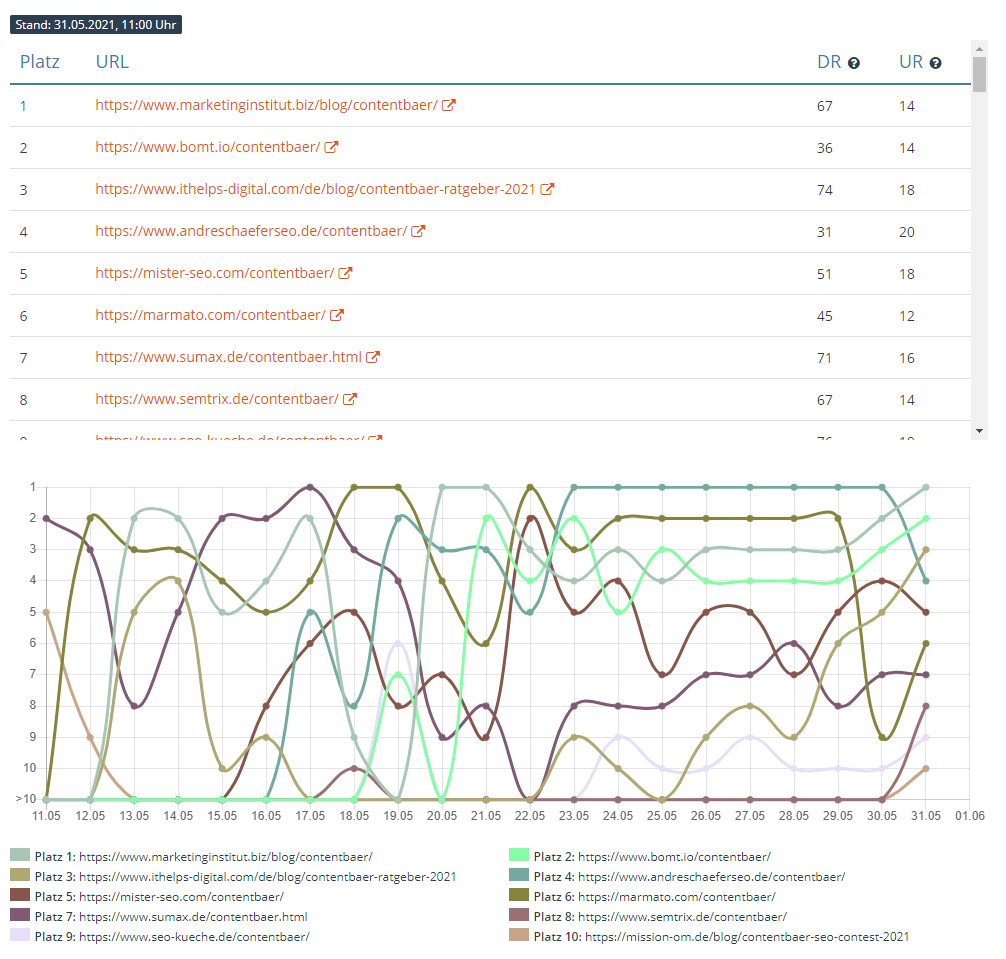The image size is (1006, 959).
Task: Click Platz 6 marmato.com olive color swatch
Action: [x=519, y=896]
